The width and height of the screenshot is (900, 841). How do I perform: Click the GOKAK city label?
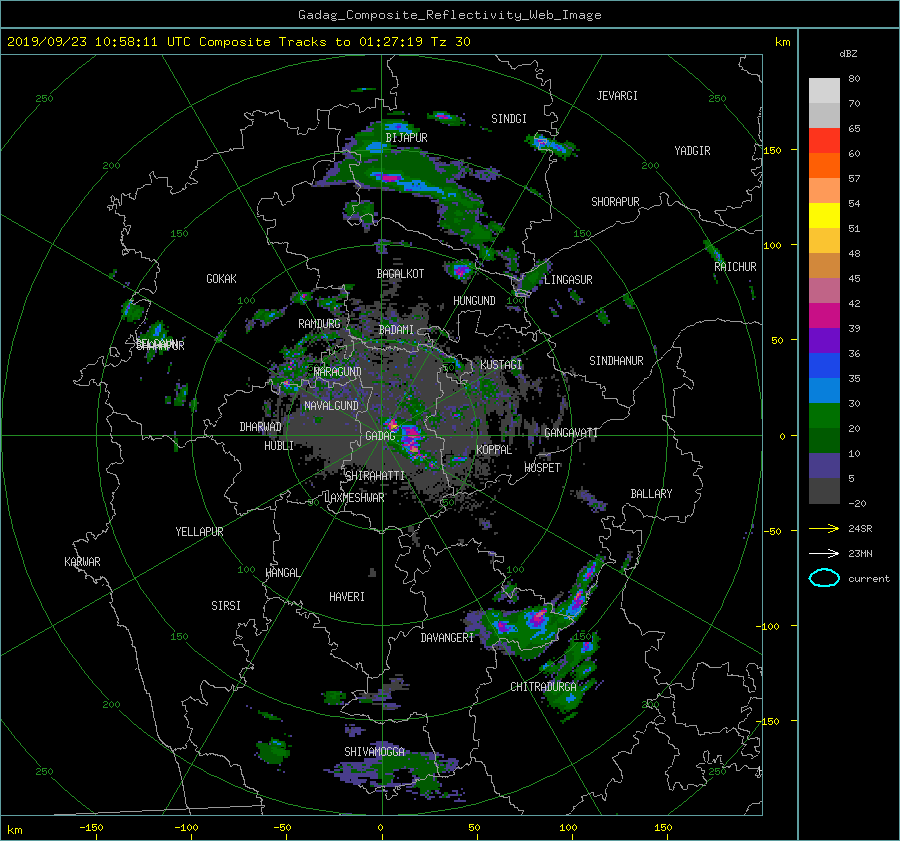coord(221,279)
